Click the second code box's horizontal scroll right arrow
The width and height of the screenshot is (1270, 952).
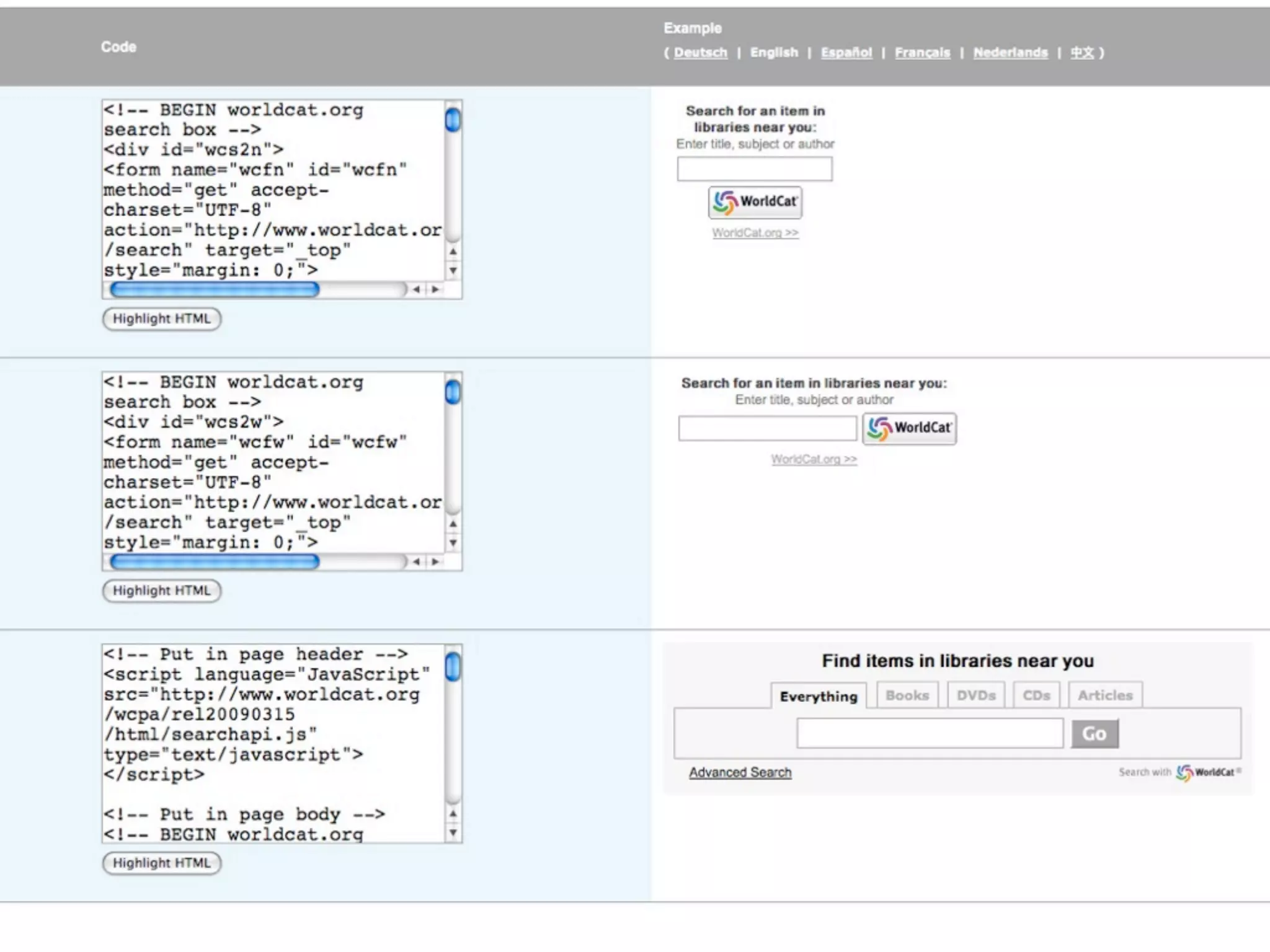click(x=435, y=562)
